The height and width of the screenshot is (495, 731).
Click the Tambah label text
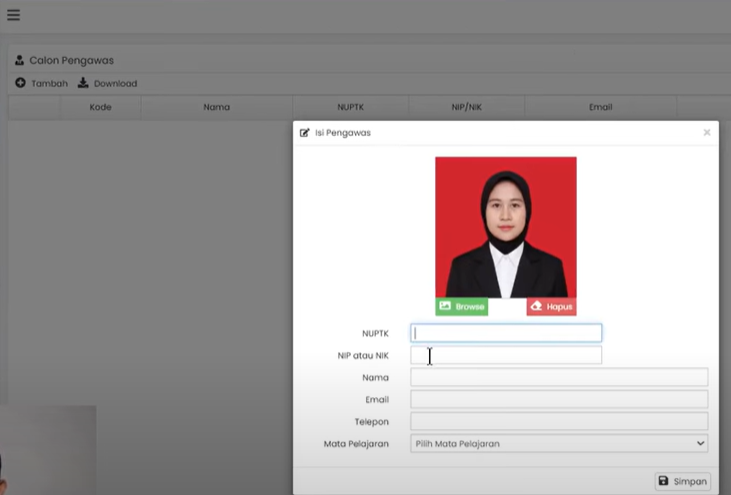click(49, 83)
